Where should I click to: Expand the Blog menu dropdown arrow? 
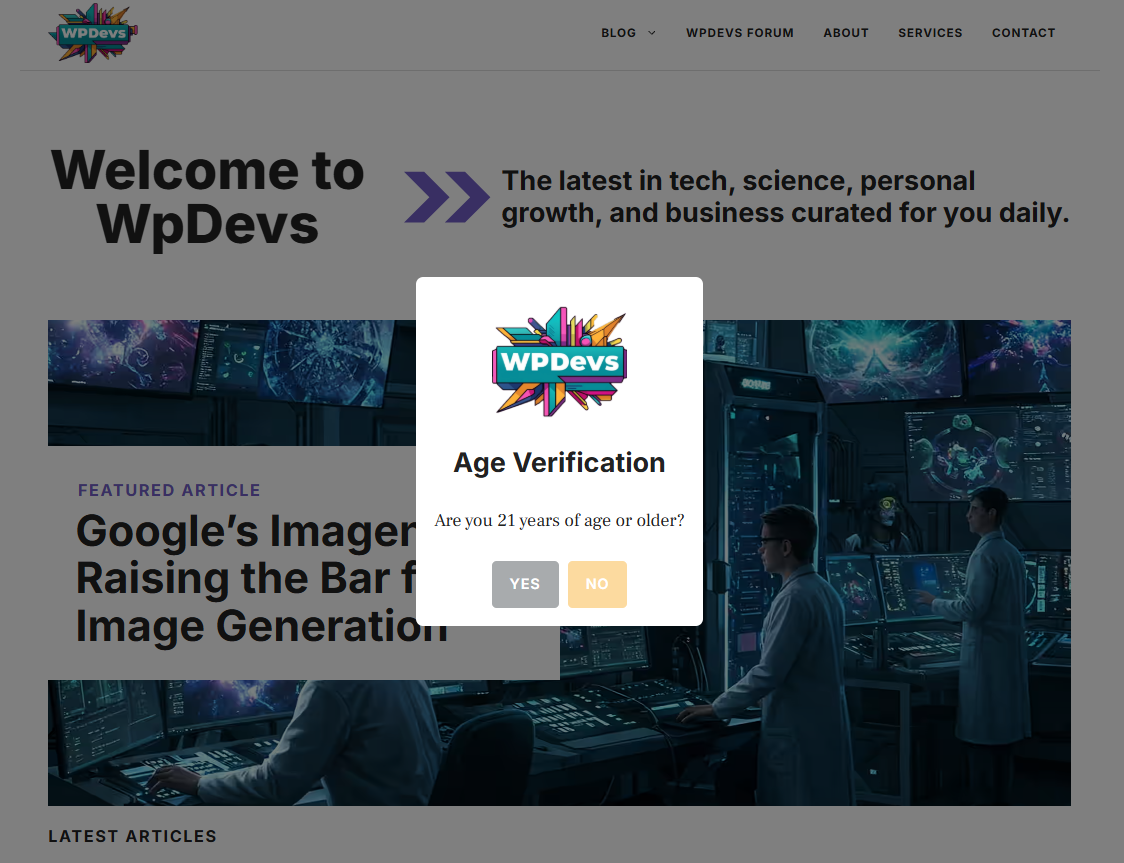(x=652, y=33)
